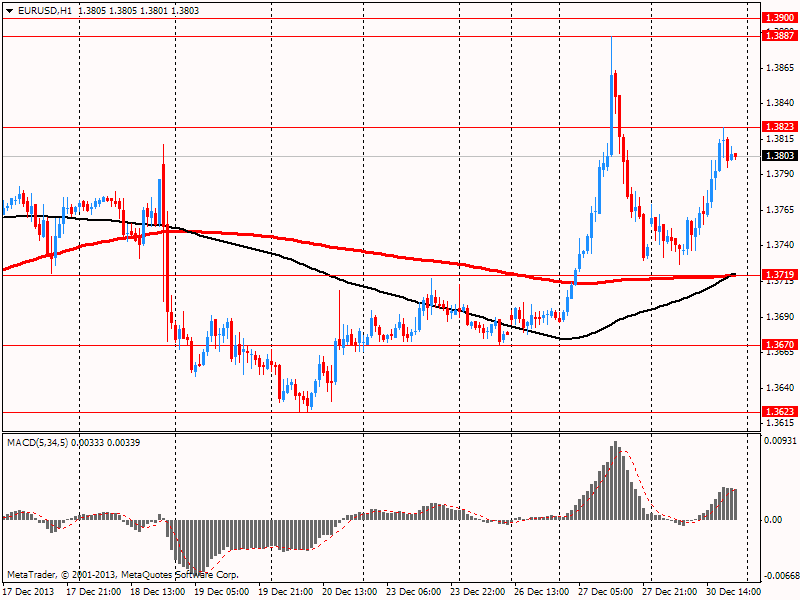800x600 pixels.
Task: Select the EURUSD,H1 chart title text
Action: pyautogui.click(x=44, y=11)
